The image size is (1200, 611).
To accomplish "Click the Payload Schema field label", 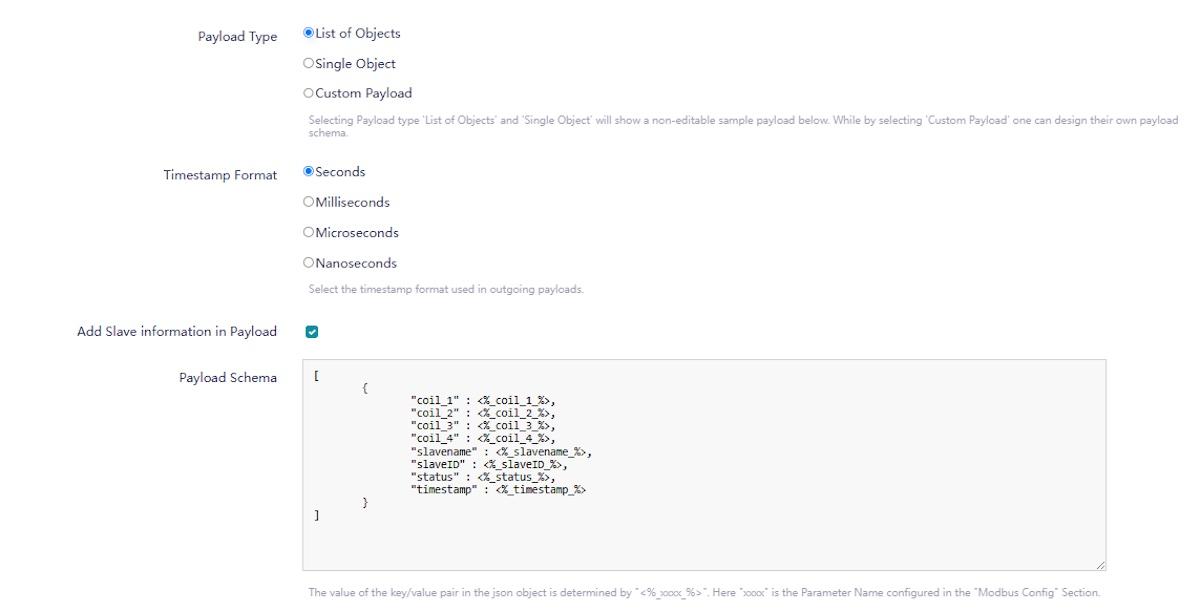I will point(228,378).
